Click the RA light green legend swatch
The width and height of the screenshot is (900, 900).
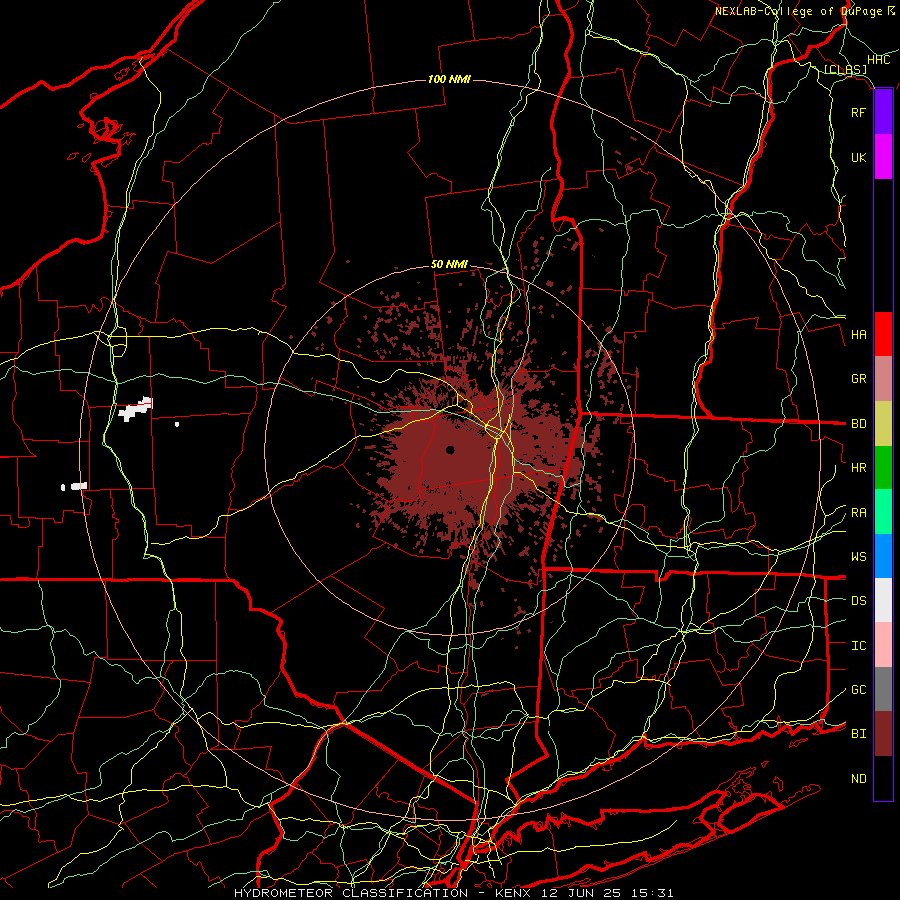pyautogui.click(x=883, y=512)
